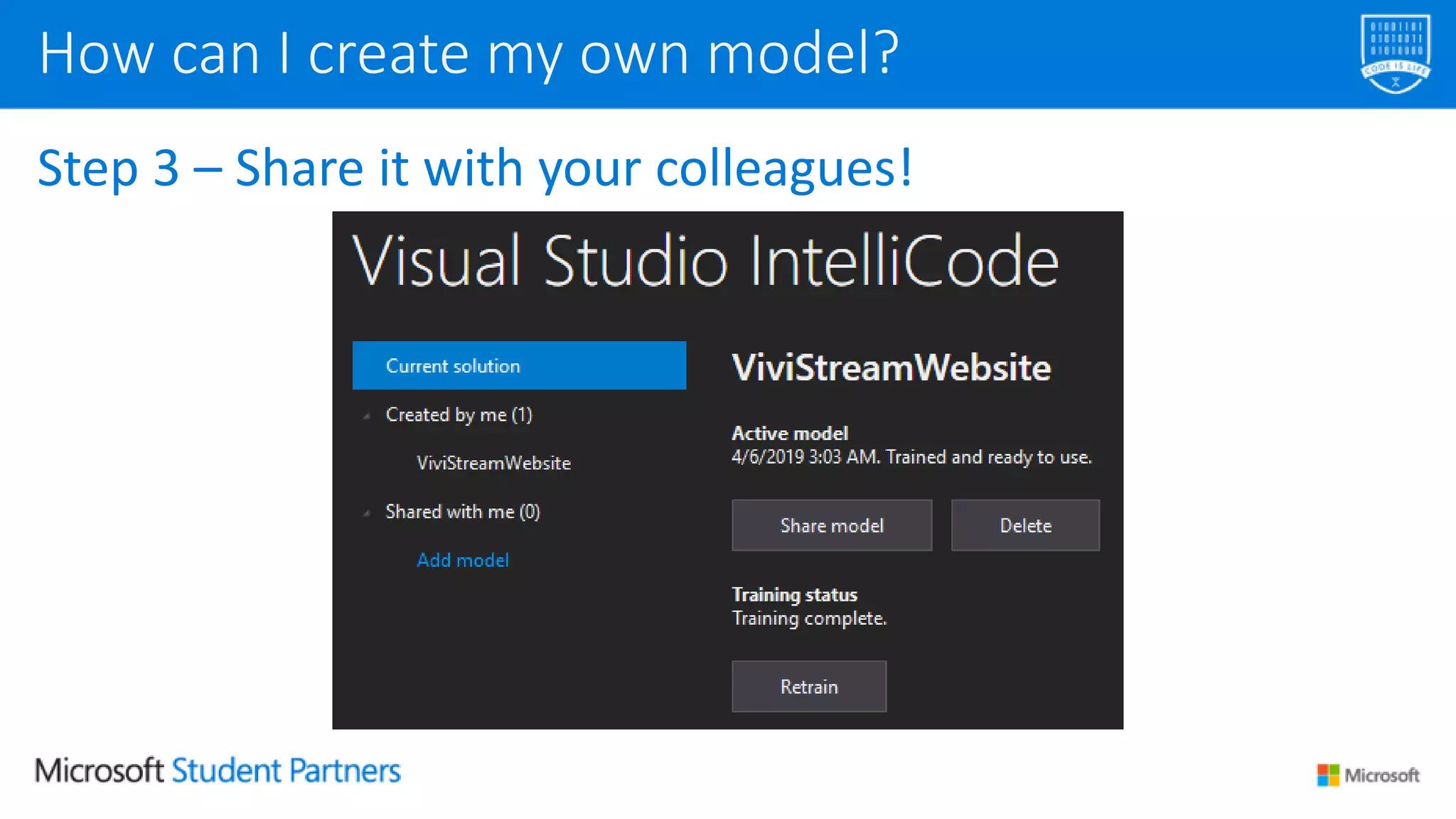The image size is (1456, 819).
Task: Click the Delete button
Action: [x=1025, y=525]
